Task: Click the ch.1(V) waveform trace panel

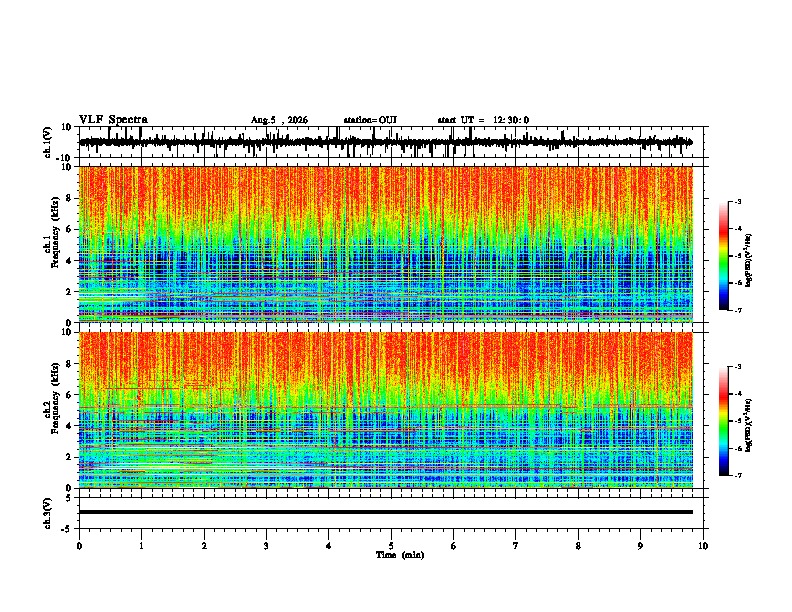Action: click(393, 142)
